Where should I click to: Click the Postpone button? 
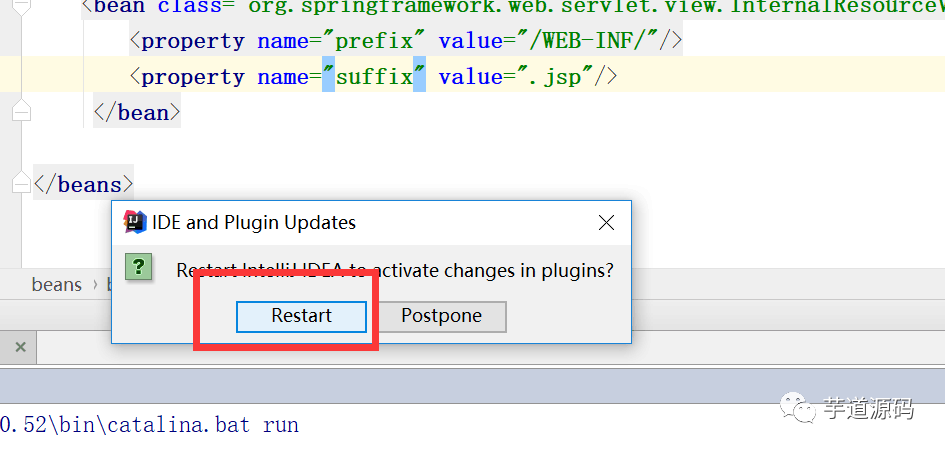[441, 316]
